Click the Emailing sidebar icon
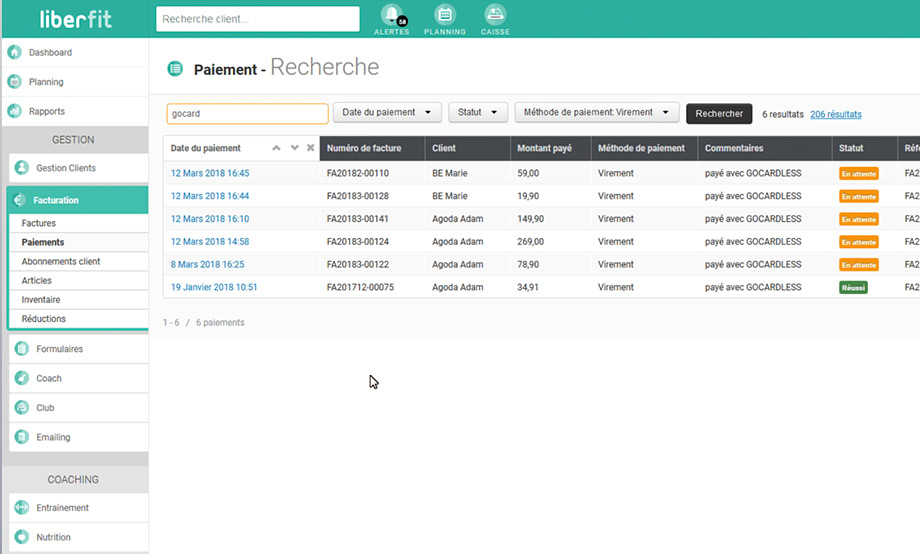This screenshot has height=554, width=920. click(x=21, y=437)
